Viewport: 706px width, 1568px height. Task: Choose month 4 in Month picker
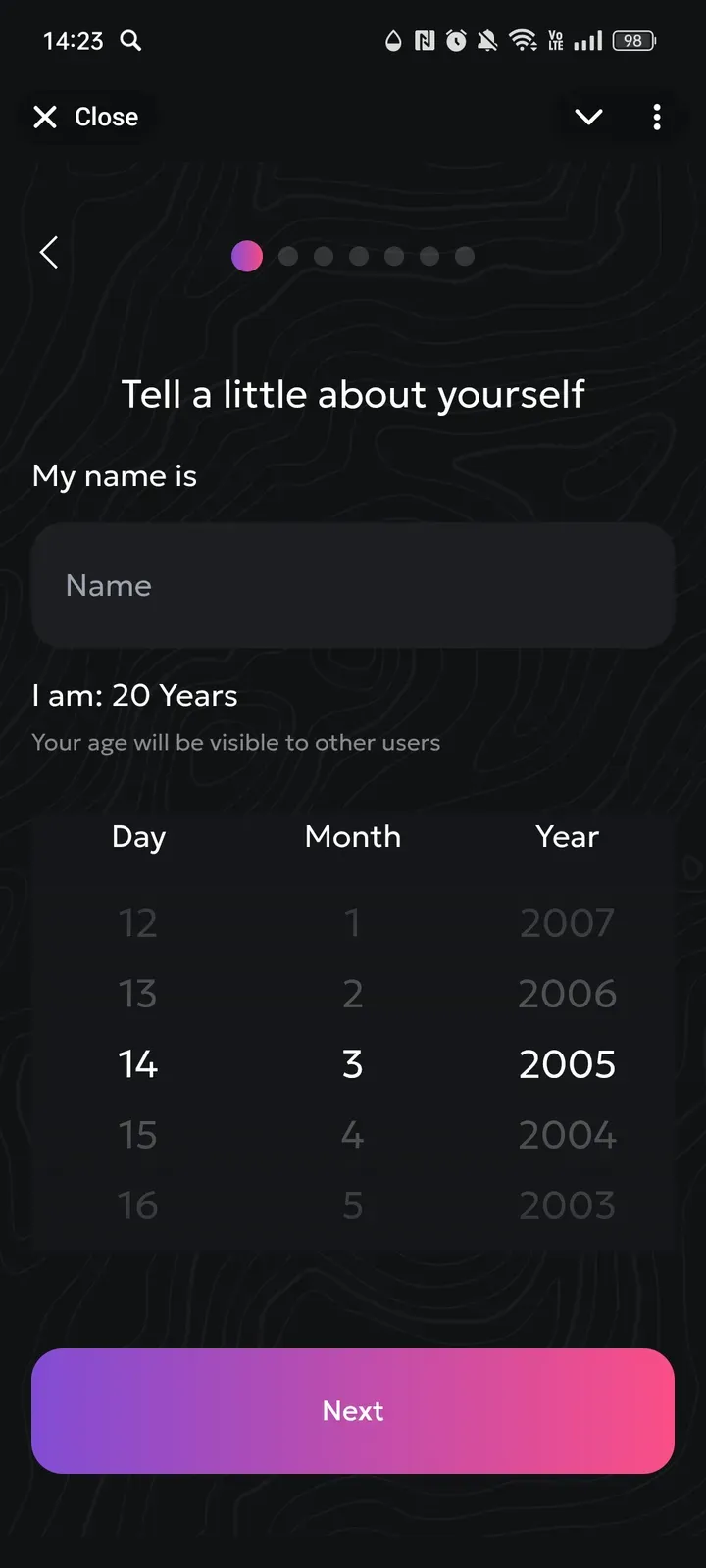pos(353,1135)
